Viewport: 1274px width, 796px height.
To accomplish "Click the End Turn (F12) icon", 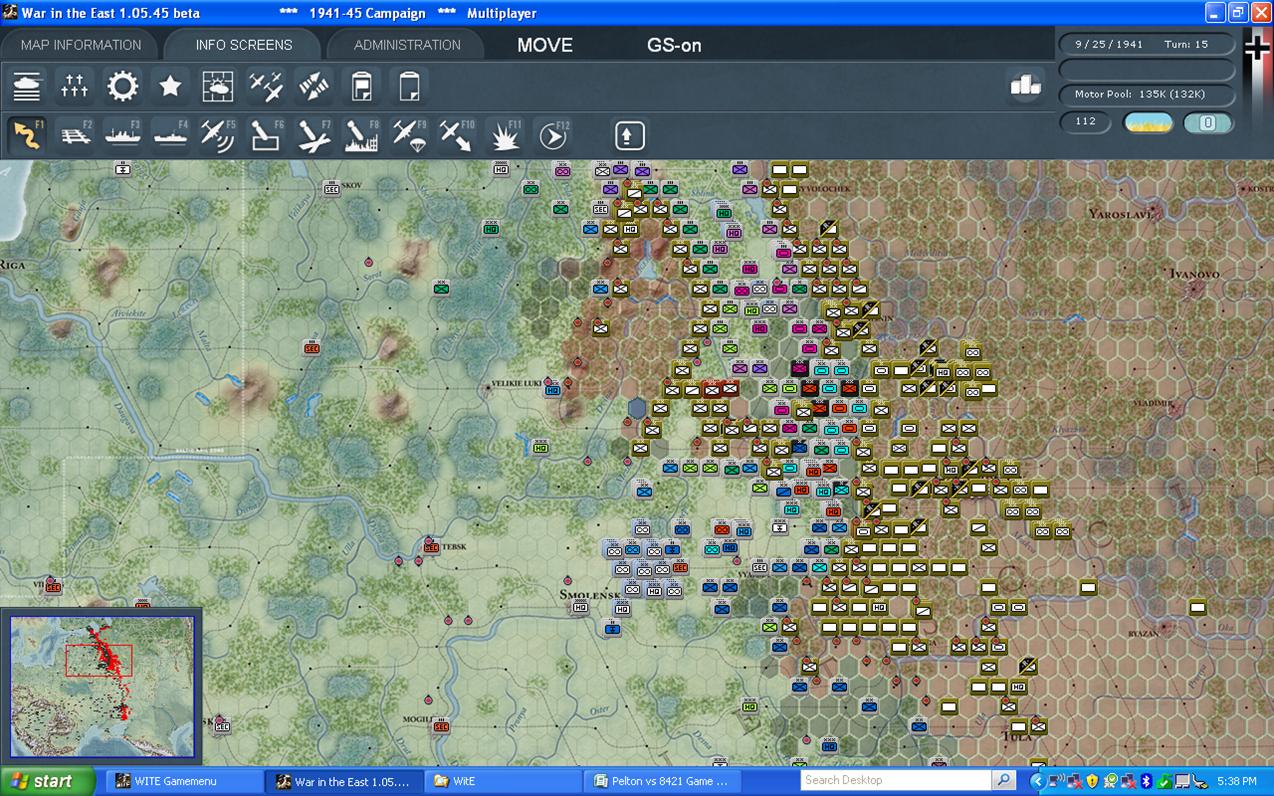I will [x=552, y=135].
